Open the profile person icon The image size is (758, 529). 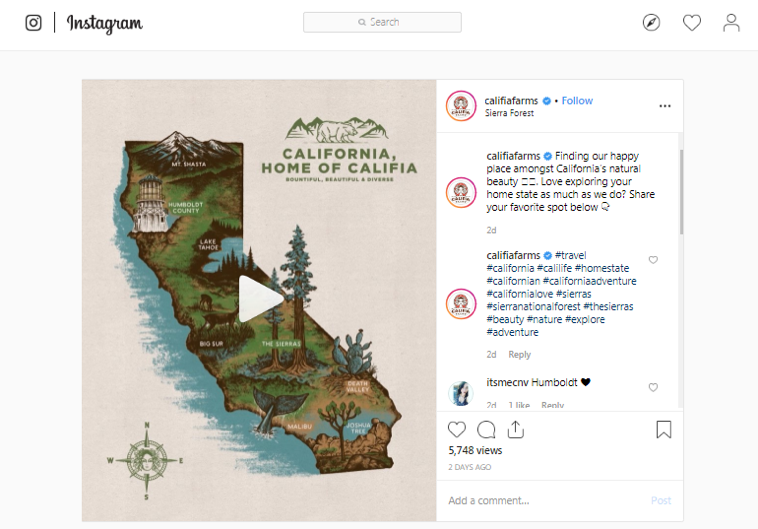[731, 23]
